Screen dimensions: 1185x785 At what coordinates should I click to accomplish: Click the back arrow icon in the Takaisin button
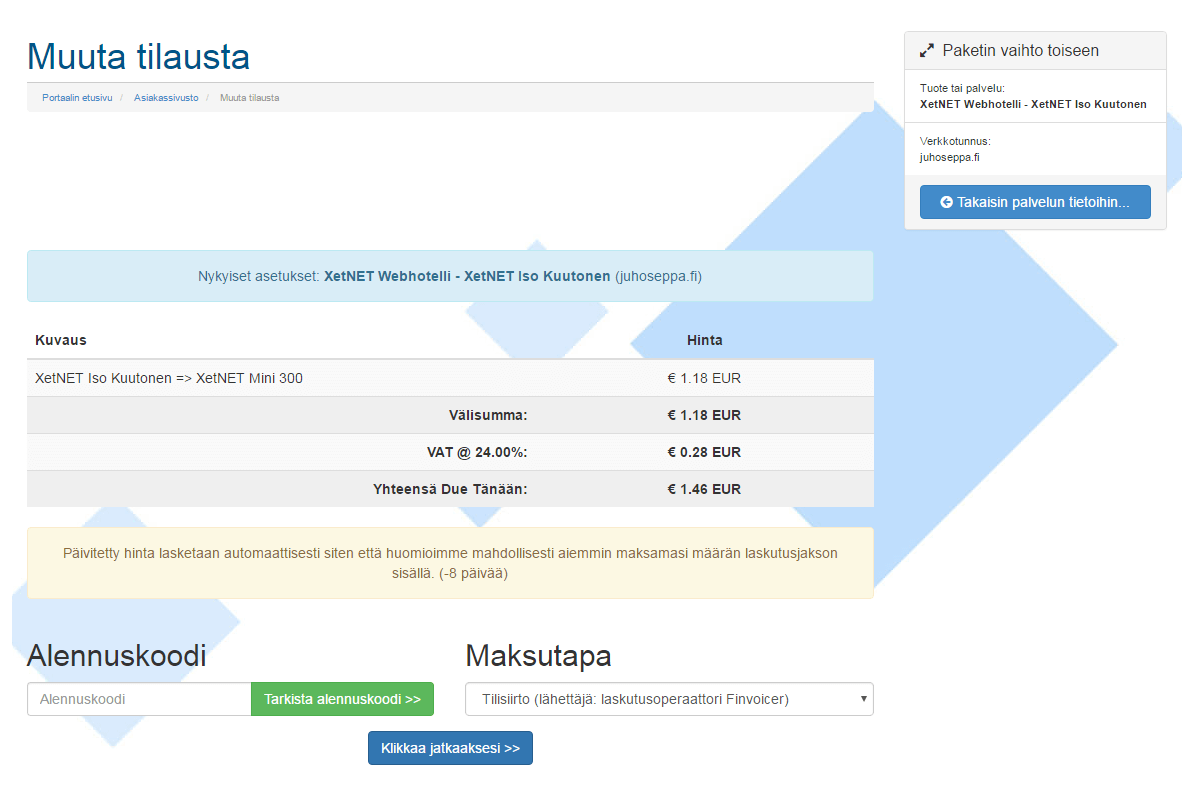946,202
